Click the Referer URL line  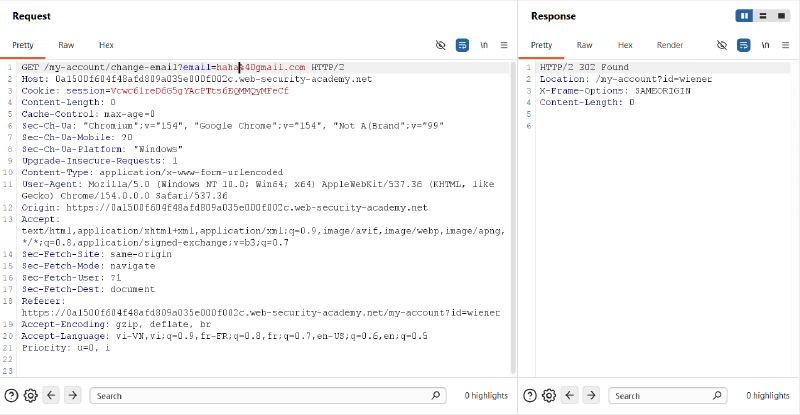261,313
